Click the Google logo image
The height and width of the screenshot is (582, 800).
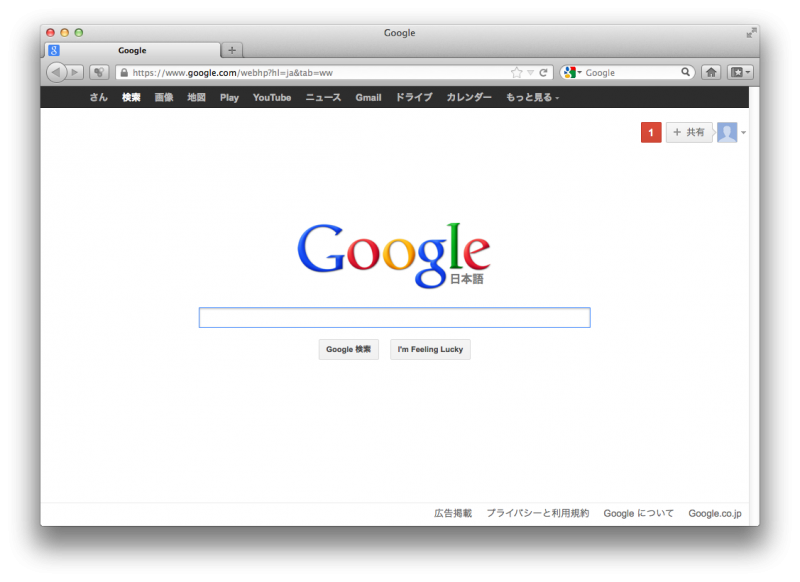(x=393, y=255)
